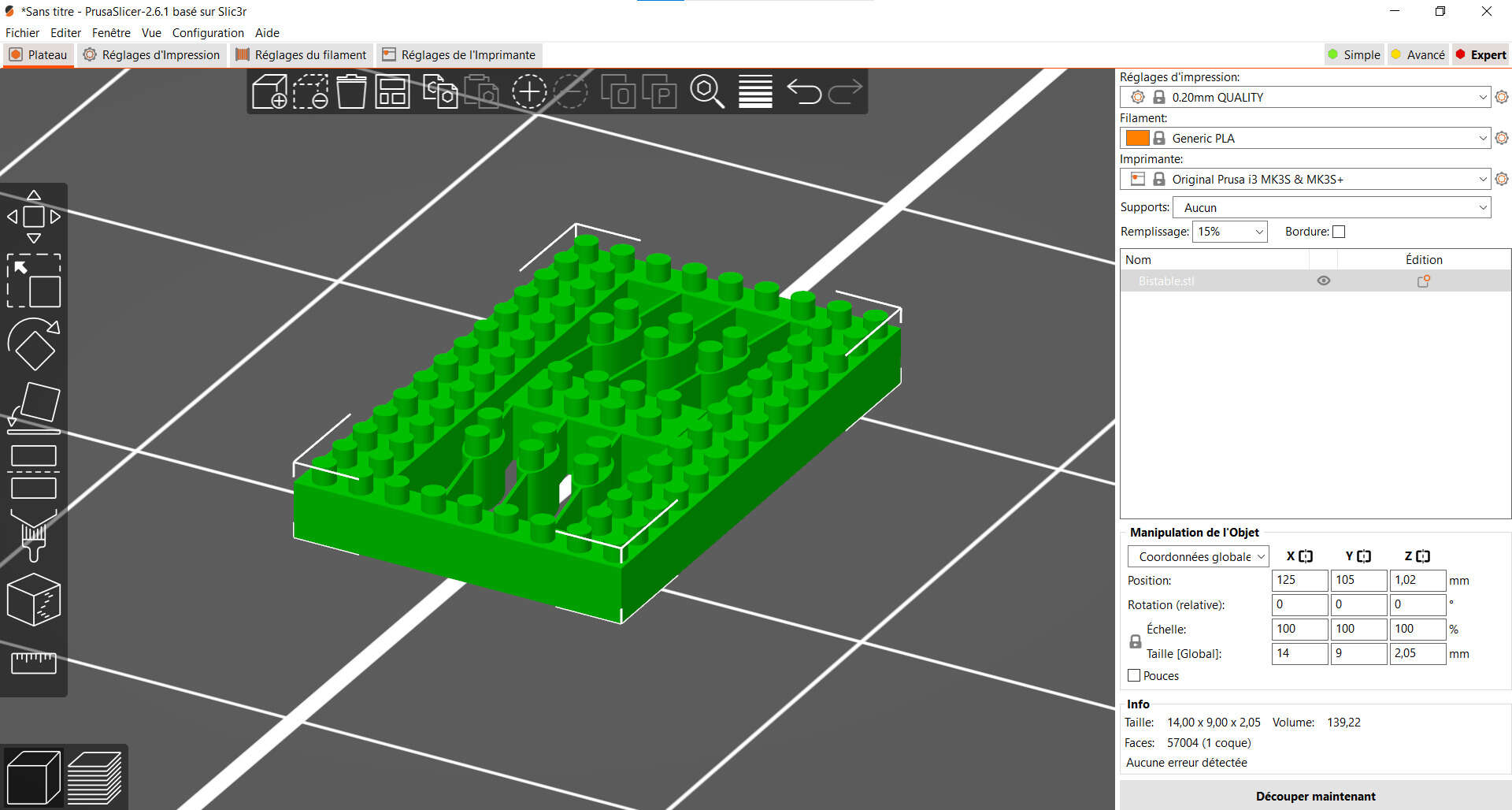
Task: Click the Position Z field showing 1,02
Action: tap(1417, 580)
